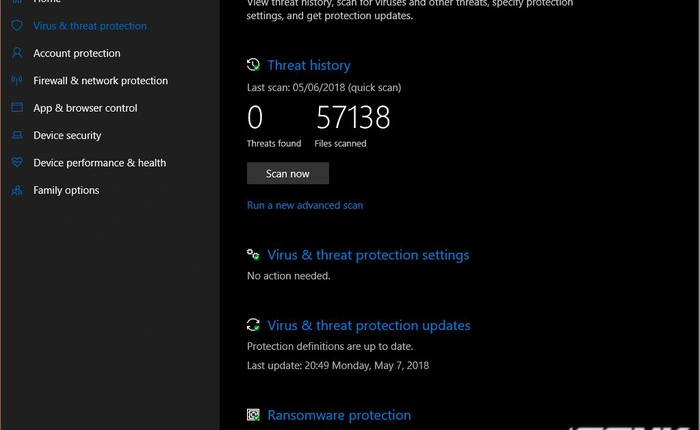Click Protection definitions are up to date text
Viewport: 700px width, 430px height.
pos(330,347)
